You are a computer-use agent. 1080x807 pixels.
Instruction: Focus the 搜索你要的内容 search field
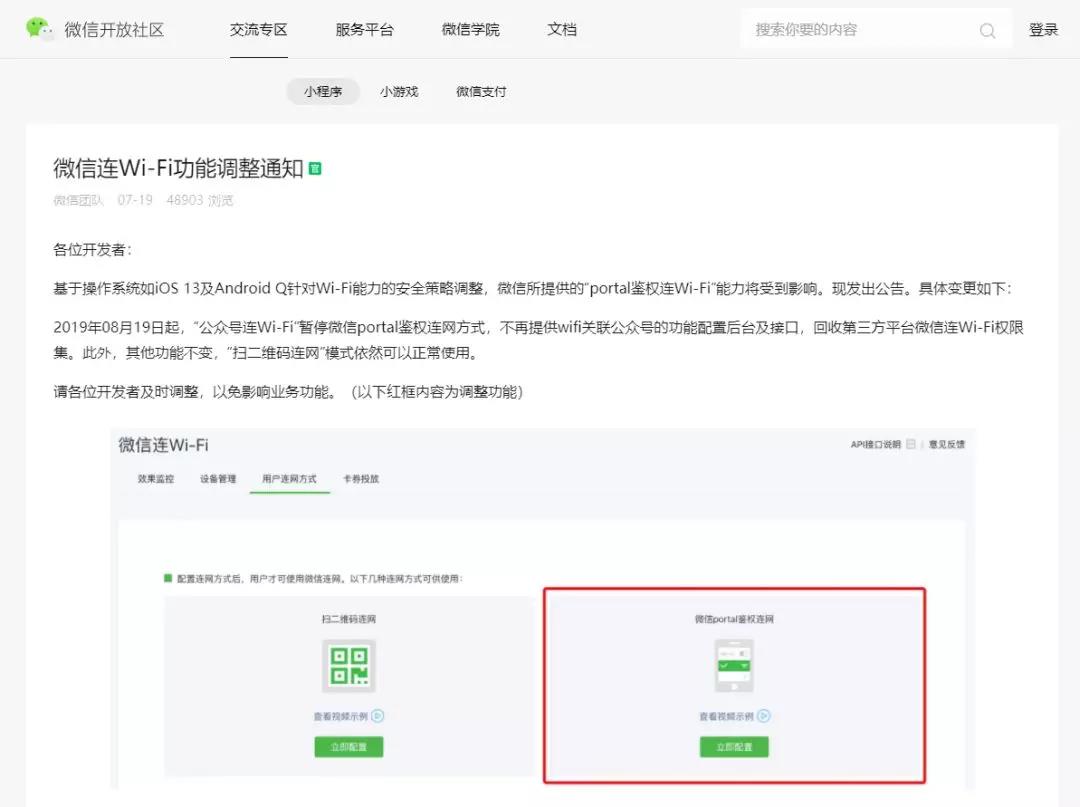[x=876, y=30]
